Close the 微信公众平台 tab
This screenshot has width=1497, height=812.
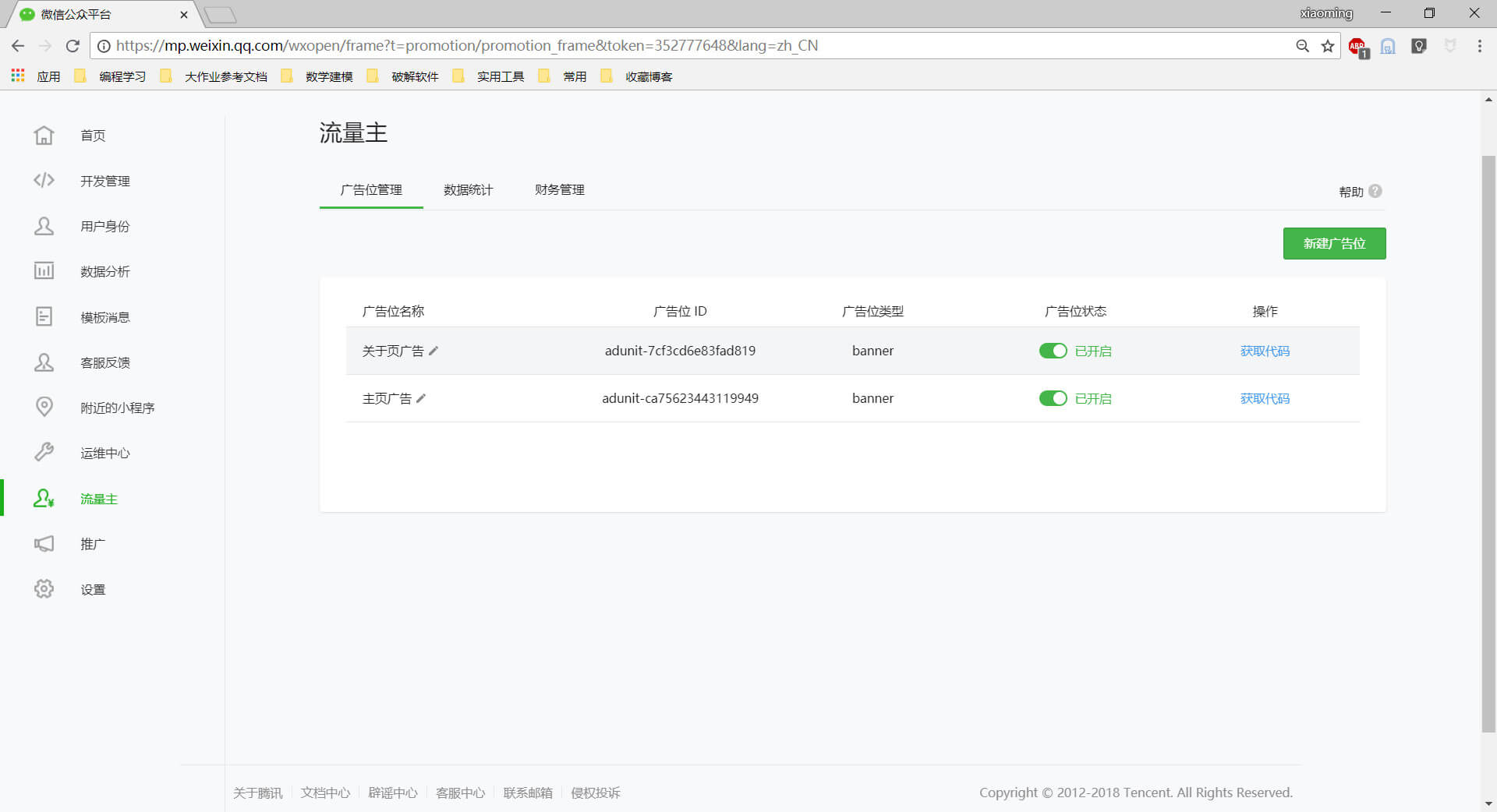pyautogui.click(x=184, y=15)
